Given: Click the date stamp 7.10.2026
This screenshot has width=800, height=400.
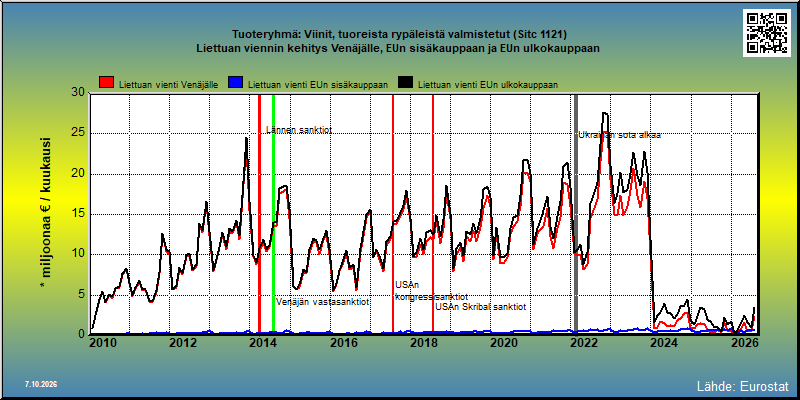Looking at the screenshot, I should (41, 384).
